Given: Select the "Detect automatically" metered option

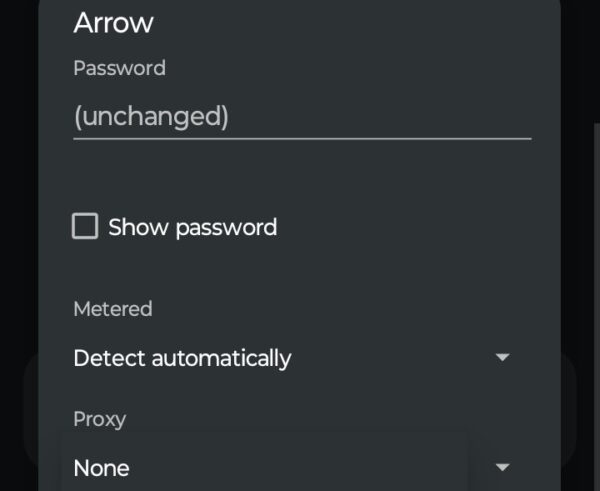Looking at the screenshot, I should 182,357.
